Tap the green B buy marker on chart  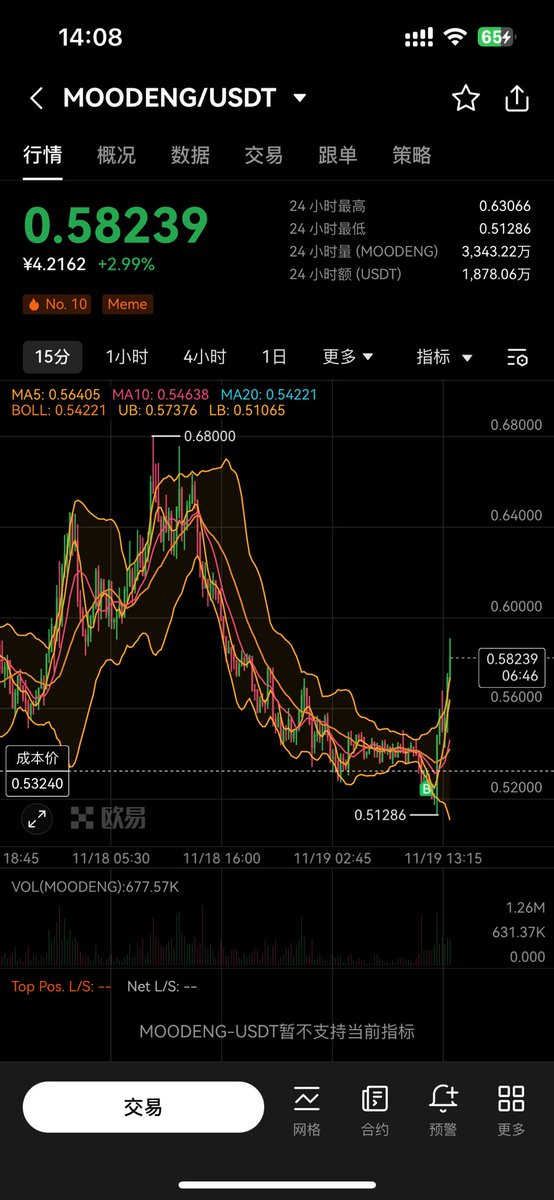point(427,790)
